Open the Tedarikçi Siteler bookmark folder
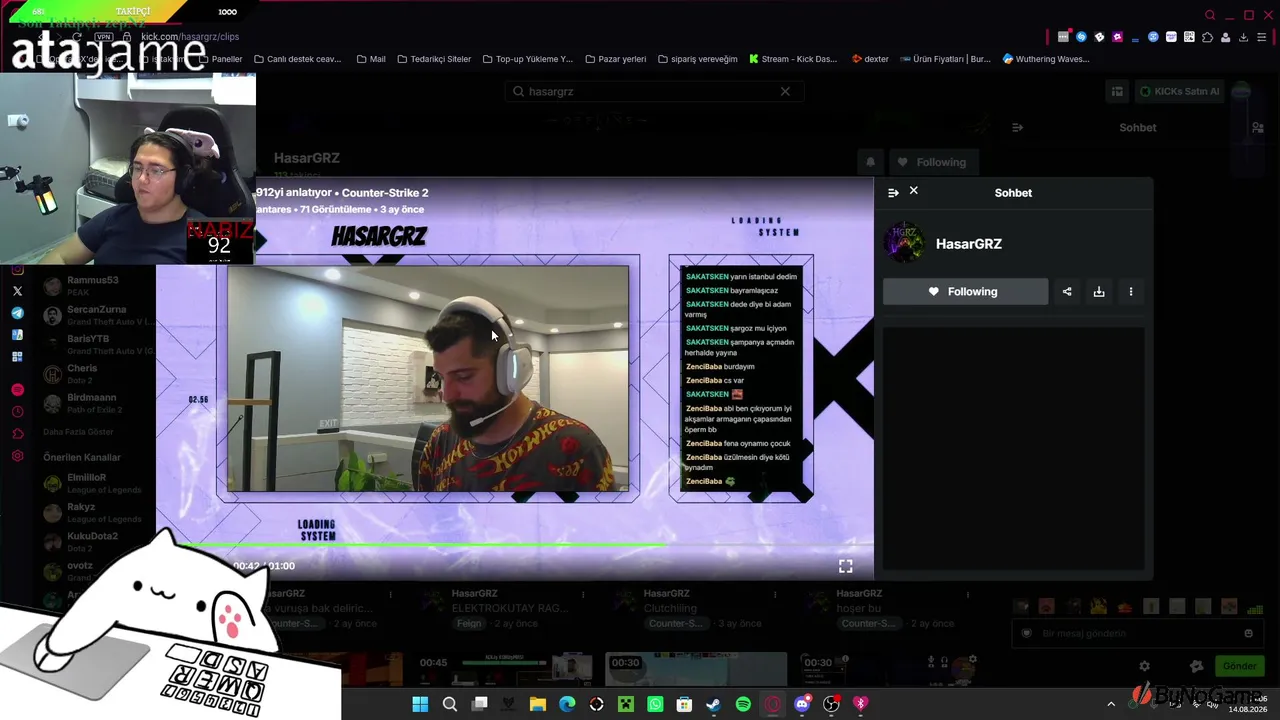Viewport: 1280px width, 720px height. click(434, 59)
